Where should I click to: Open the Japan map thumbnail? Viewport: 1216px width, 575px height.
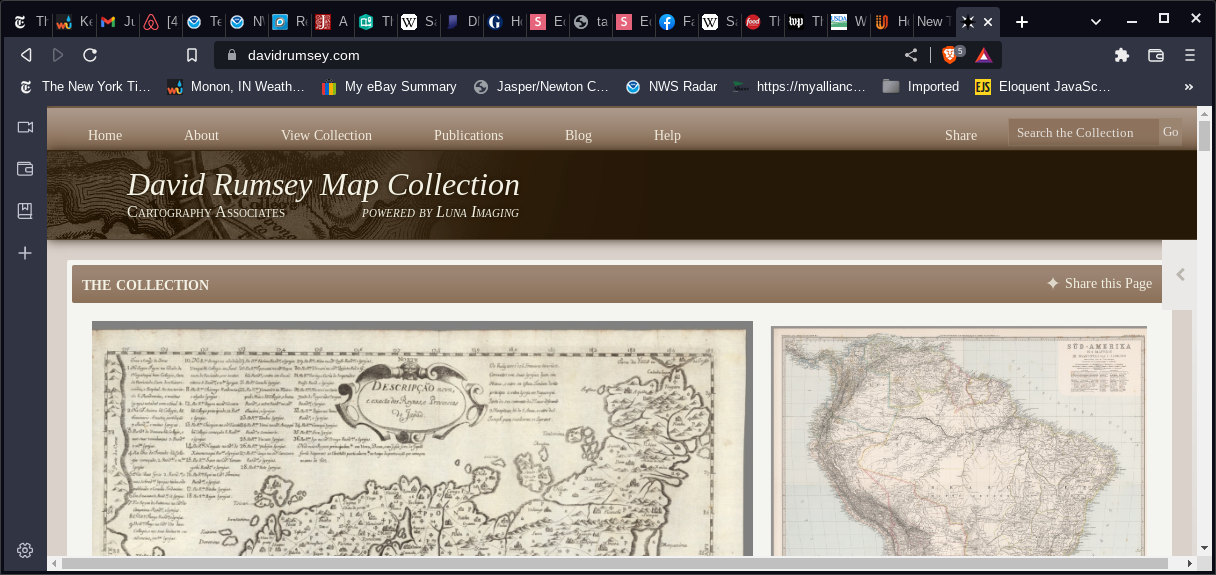tap(422, 438)
